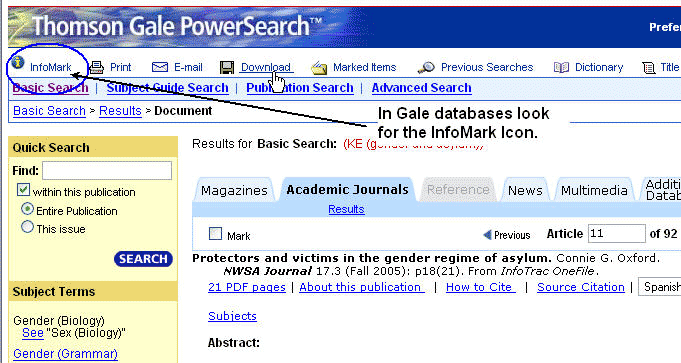Viewport: 681px width, 363px height.
Task: Switch to the Multimedia tab
Action: click(594, 190)
